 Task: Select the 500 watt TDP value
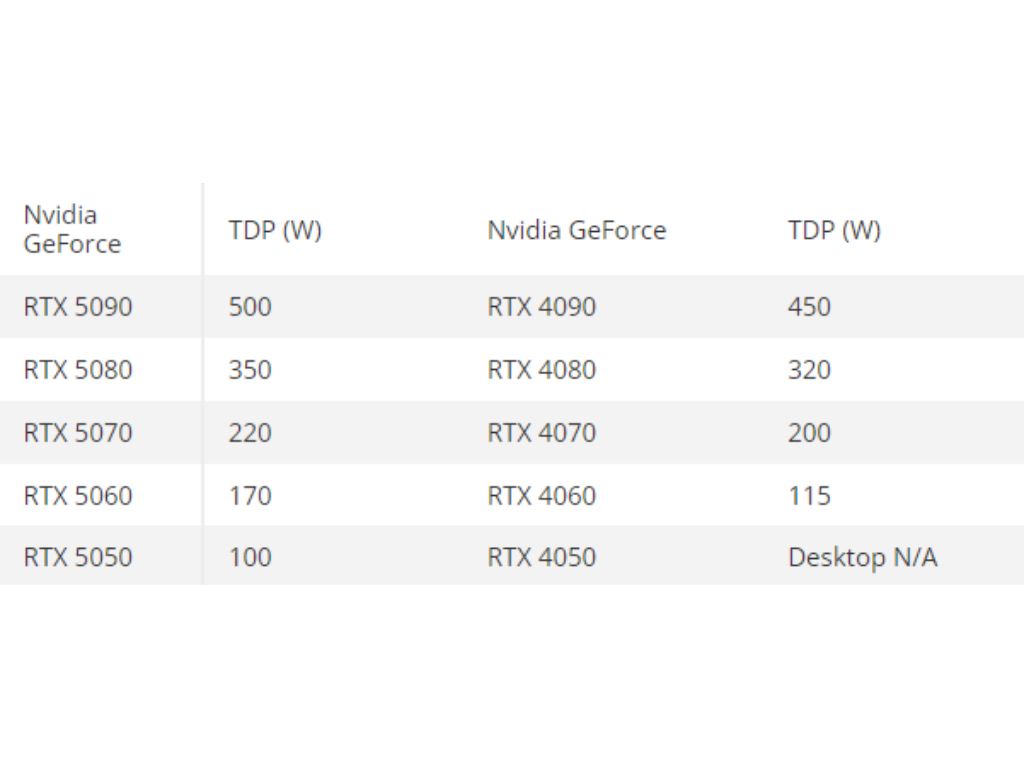[x=250, y=307]
